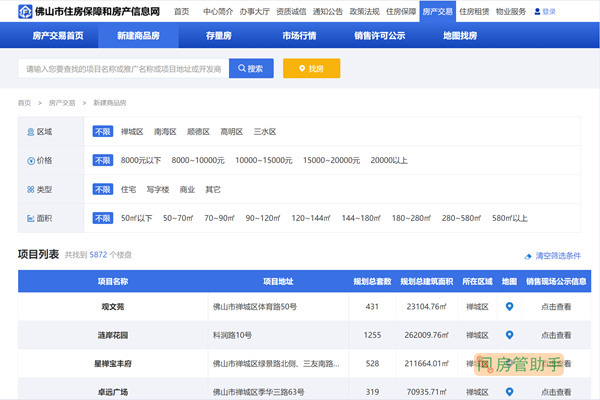Viewport: 600px width, 400px height.
Task: Open project 星禅宝丰府
Action: (113, 364)
